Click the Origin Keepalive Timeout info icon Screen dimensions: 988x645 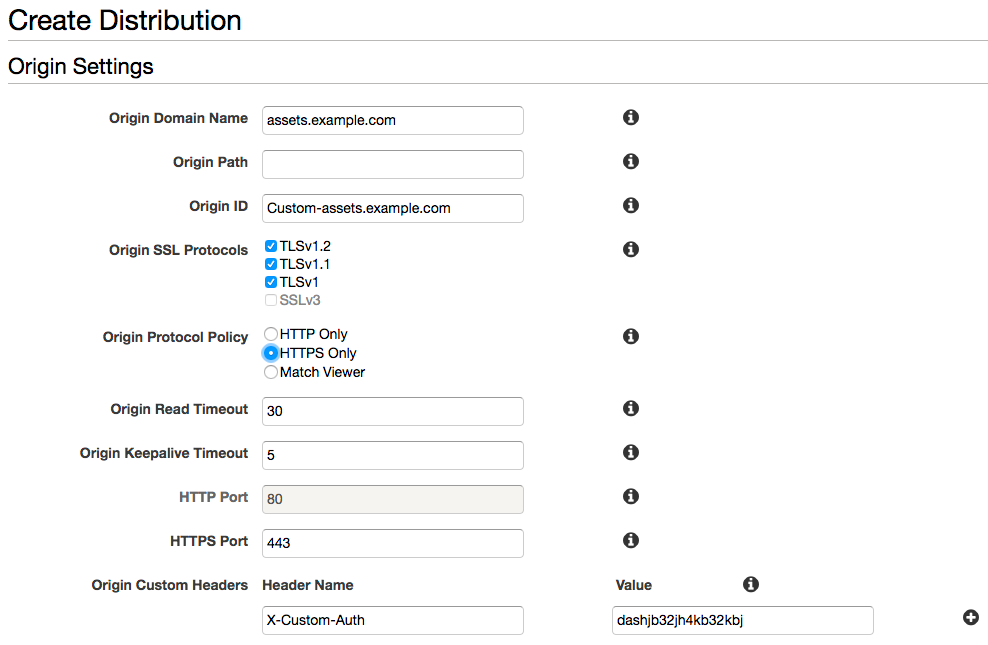[630, 452]
